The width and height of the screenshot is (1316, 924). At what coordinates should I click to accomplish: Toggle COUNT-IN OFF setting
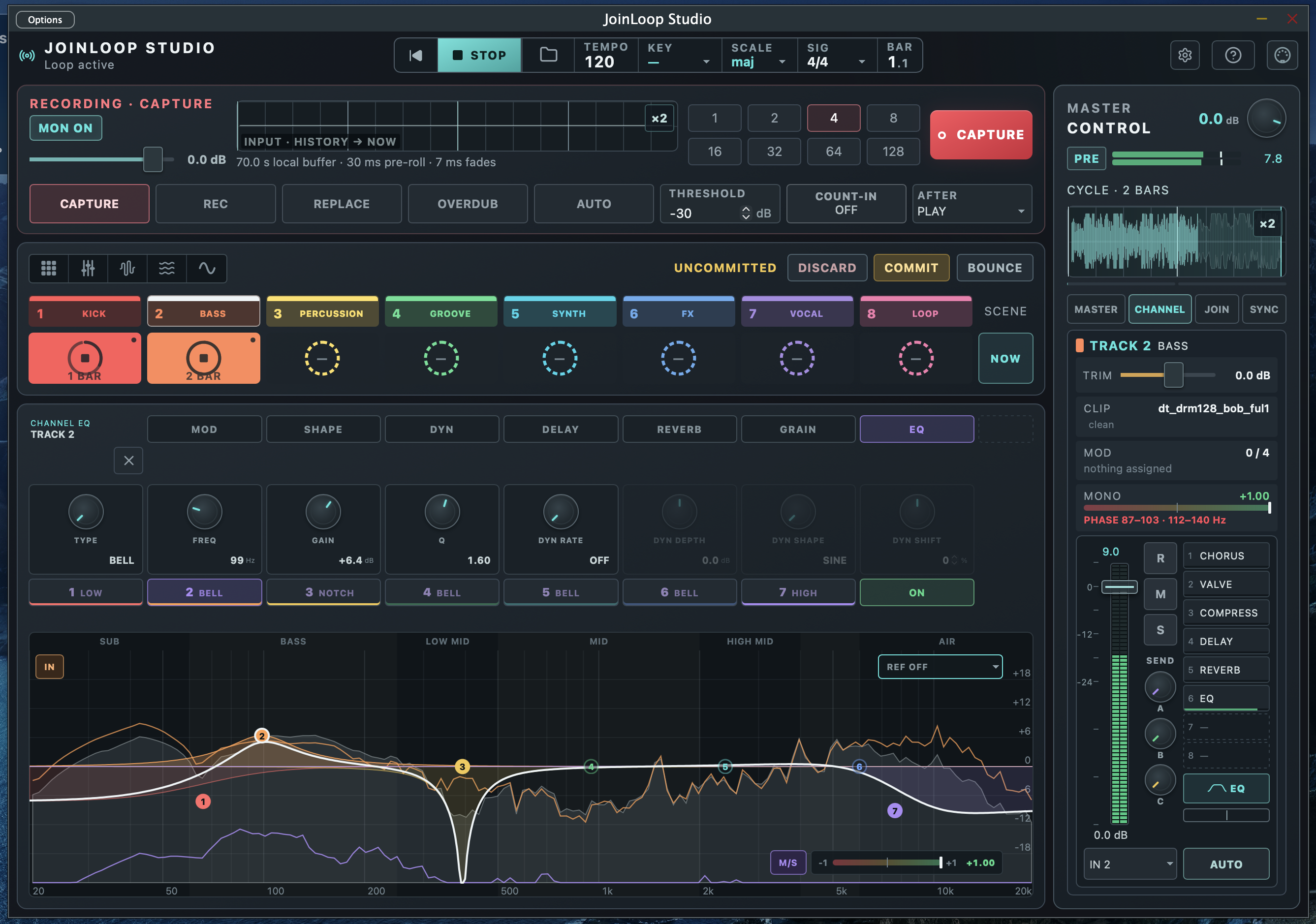tap(846, 203)
